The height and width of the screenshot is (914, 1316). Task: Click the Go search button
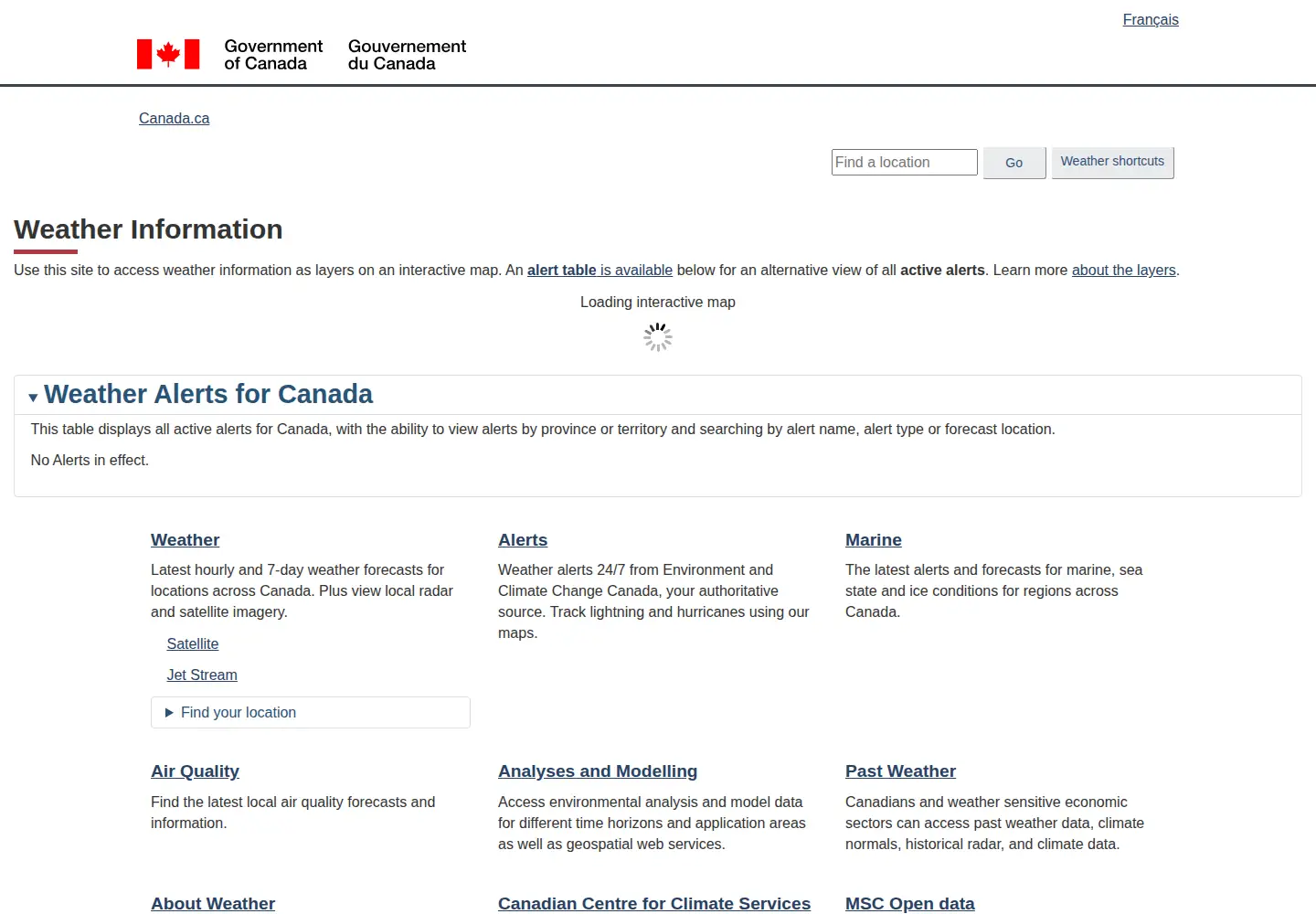click(x=1014, y=163)
